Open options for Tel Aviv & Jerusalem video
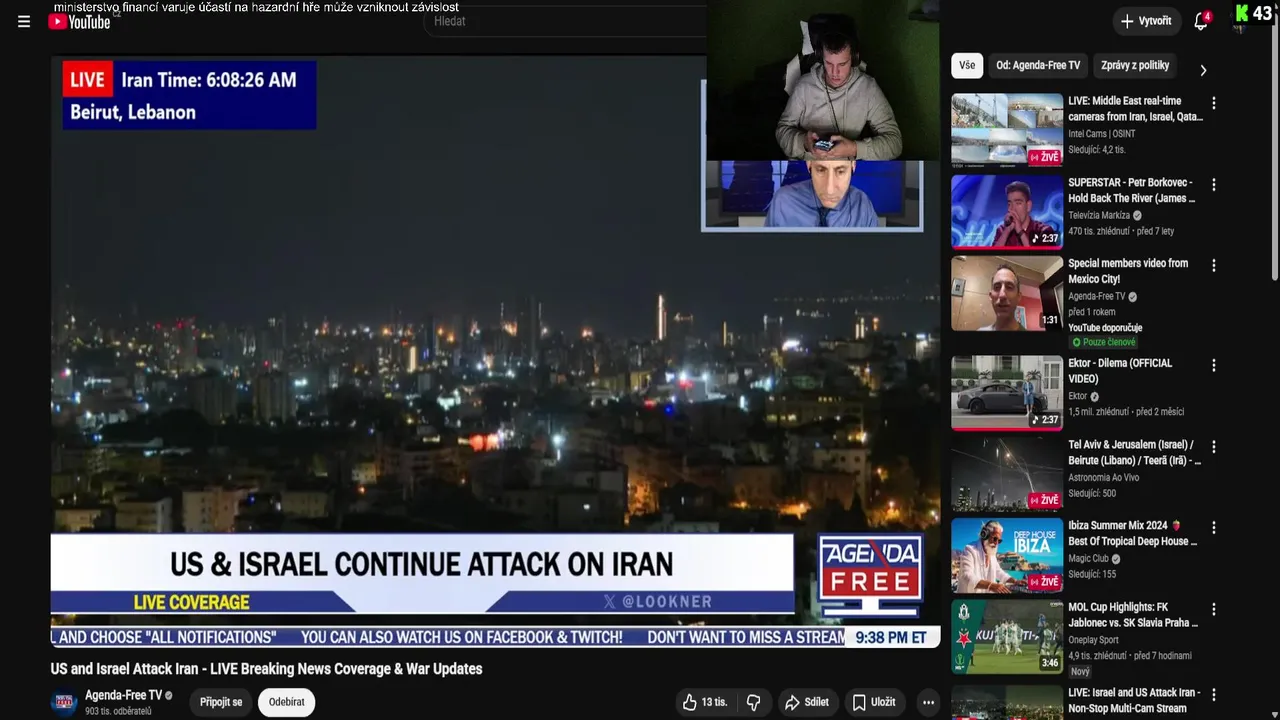Viewport: 1280px width, 720px height. [1214, 447]
